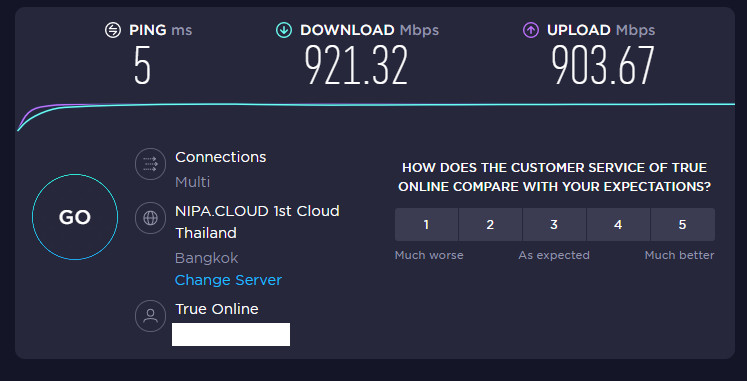The height and width of the screenshot is (381, 747).
Task: Select rating 4 in the survey
Action: click(618, 224)
